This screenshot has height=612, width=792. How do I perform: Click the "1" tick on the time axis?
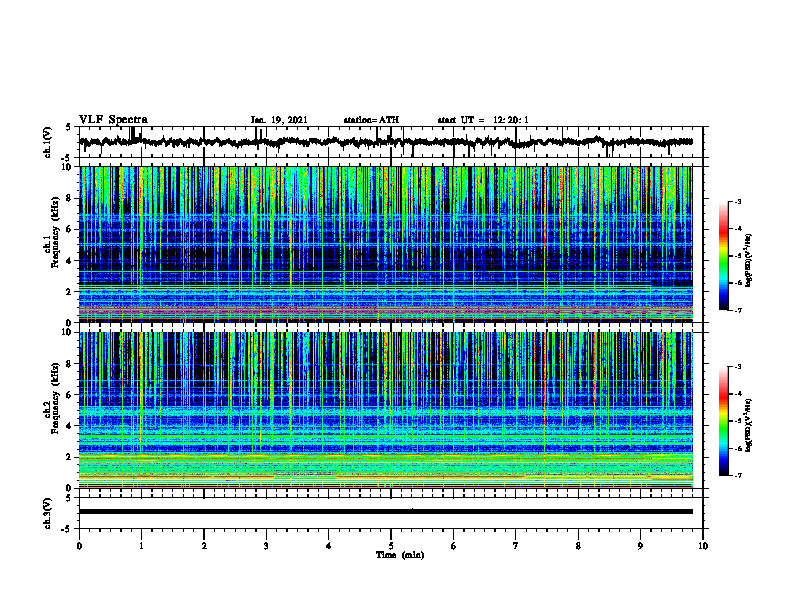click(141, 546)
